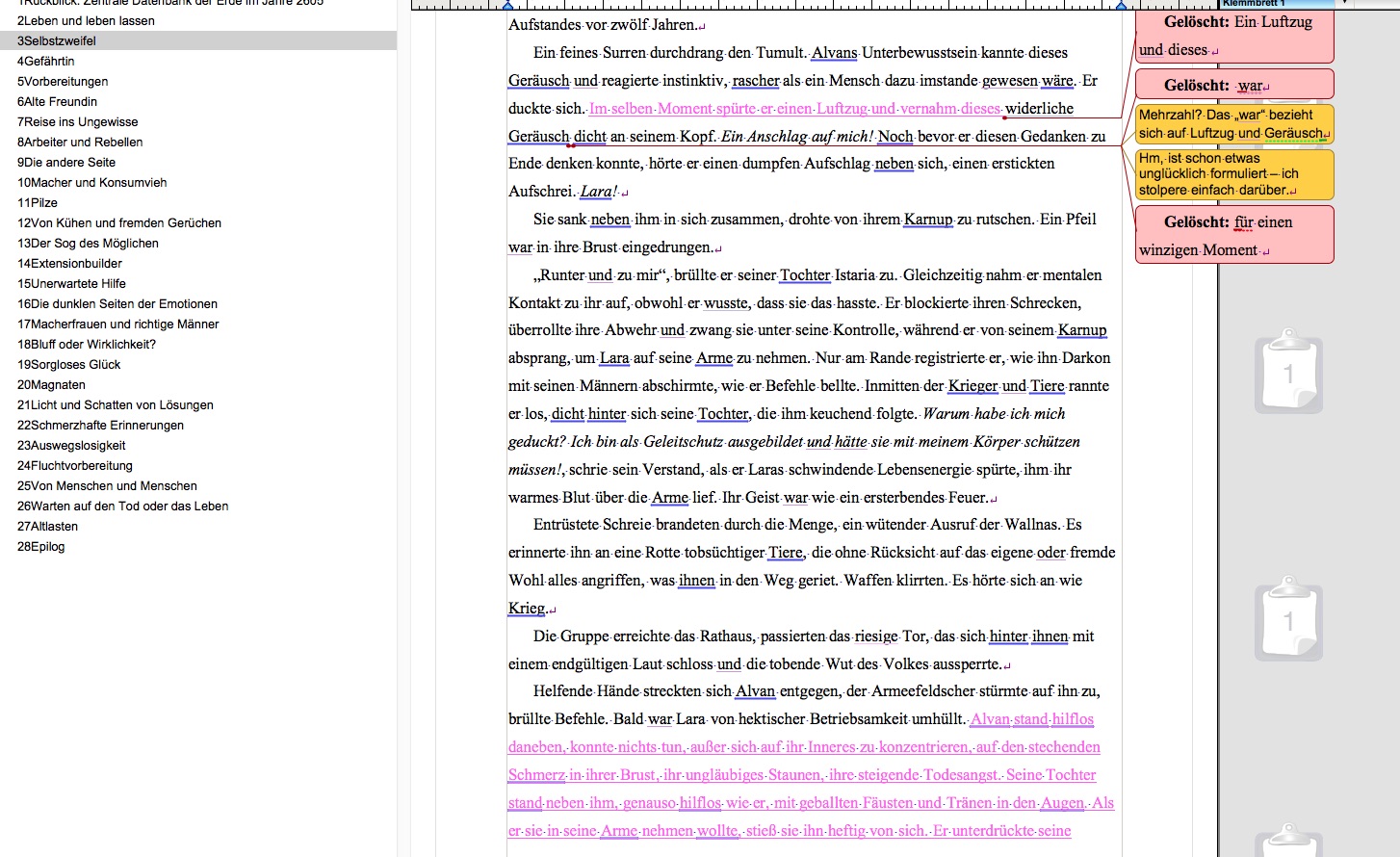Select clipboard icon nearest 'für einen' balloon
This screenshot has height=857, width=1400.
point(1288,371)
